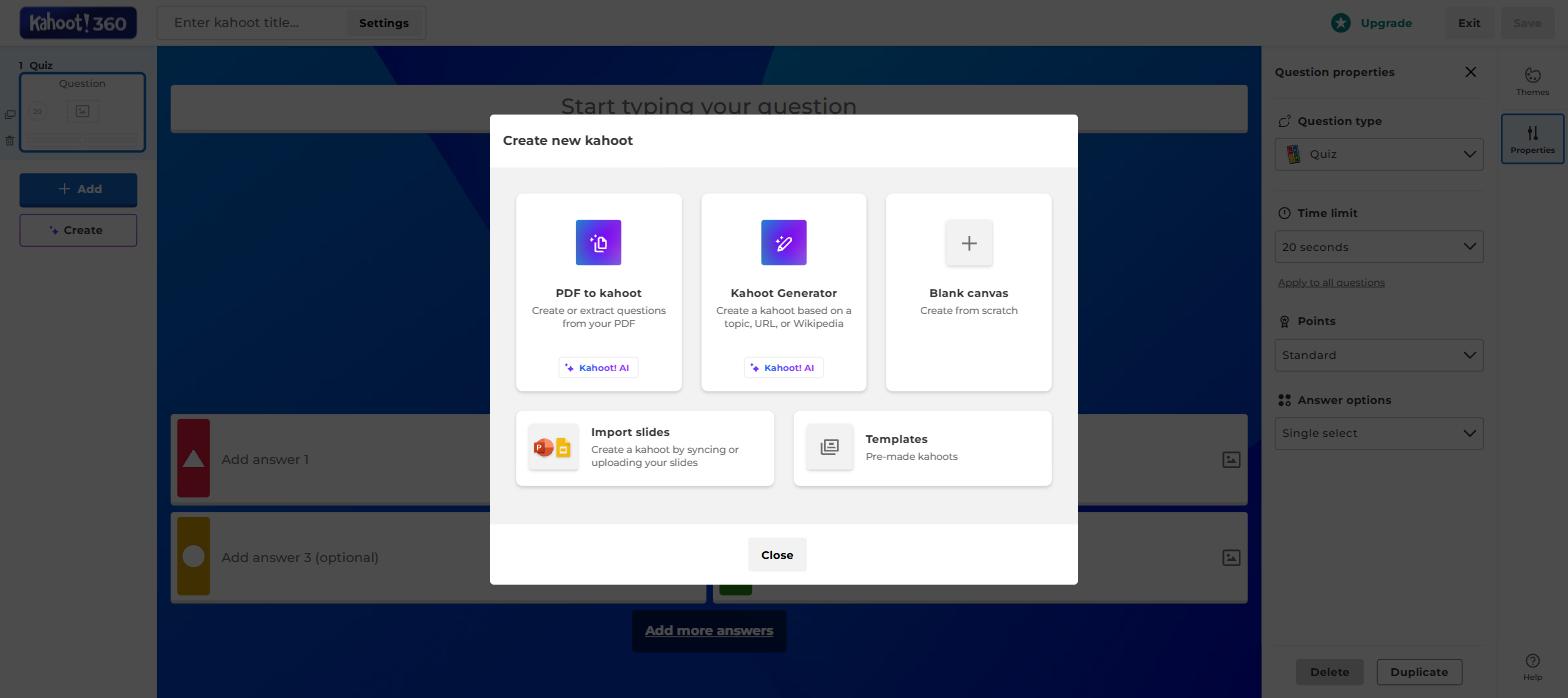Choose the PDF to kahoot card title
Screen dimensions: 1568x698
click(598, 293)
